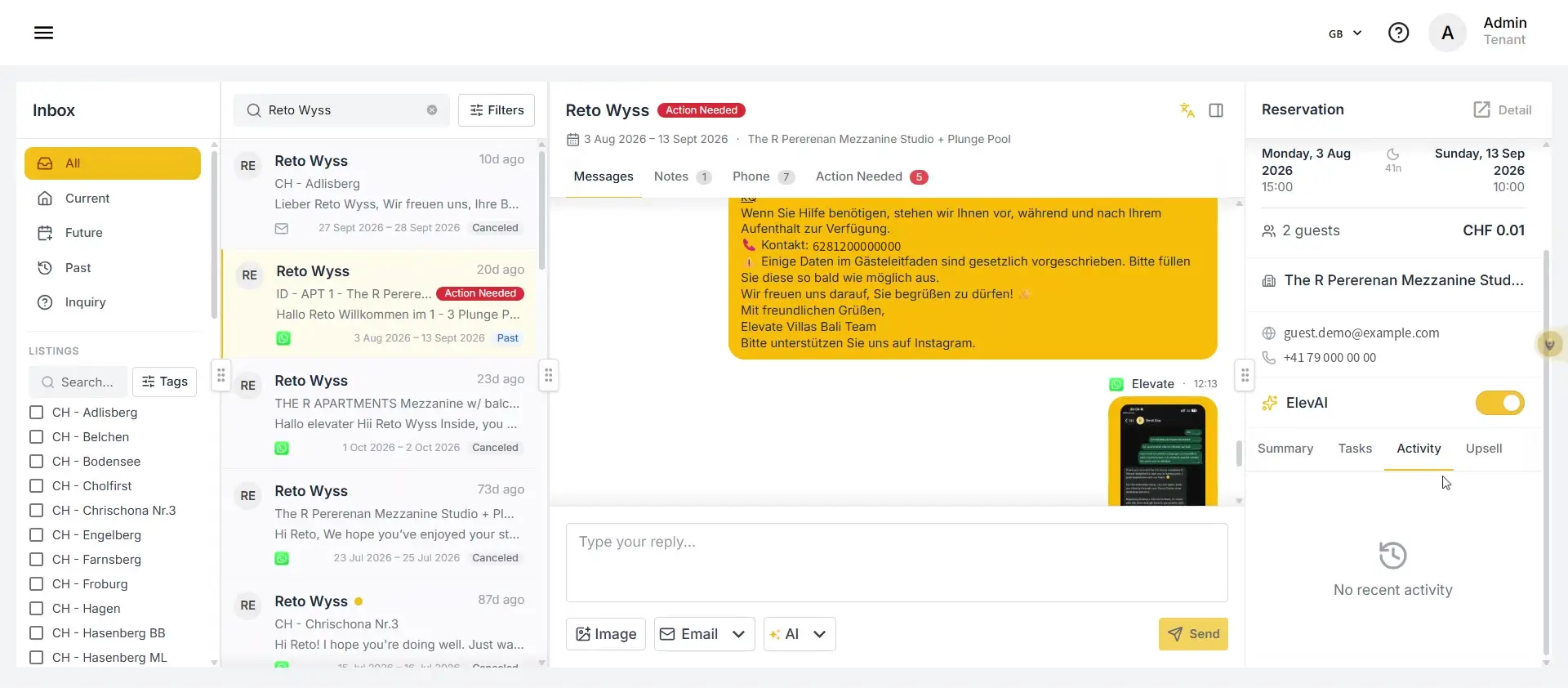This screenshot has width=1568, height=688.
Task: Switch to the Phone tab
Action: [x=763, y=176]
